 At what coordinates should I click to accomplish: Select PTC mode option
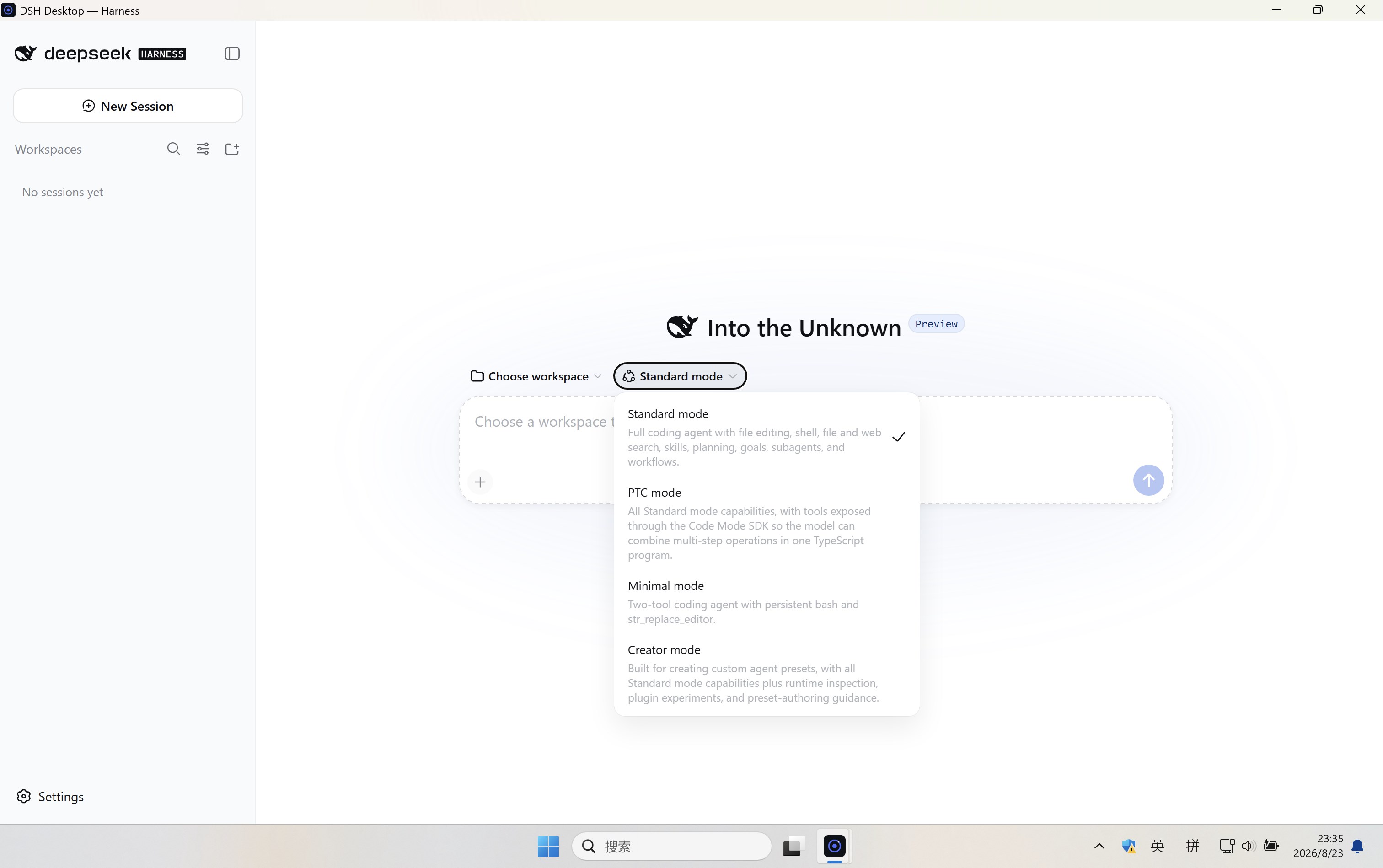click(766, 523)
